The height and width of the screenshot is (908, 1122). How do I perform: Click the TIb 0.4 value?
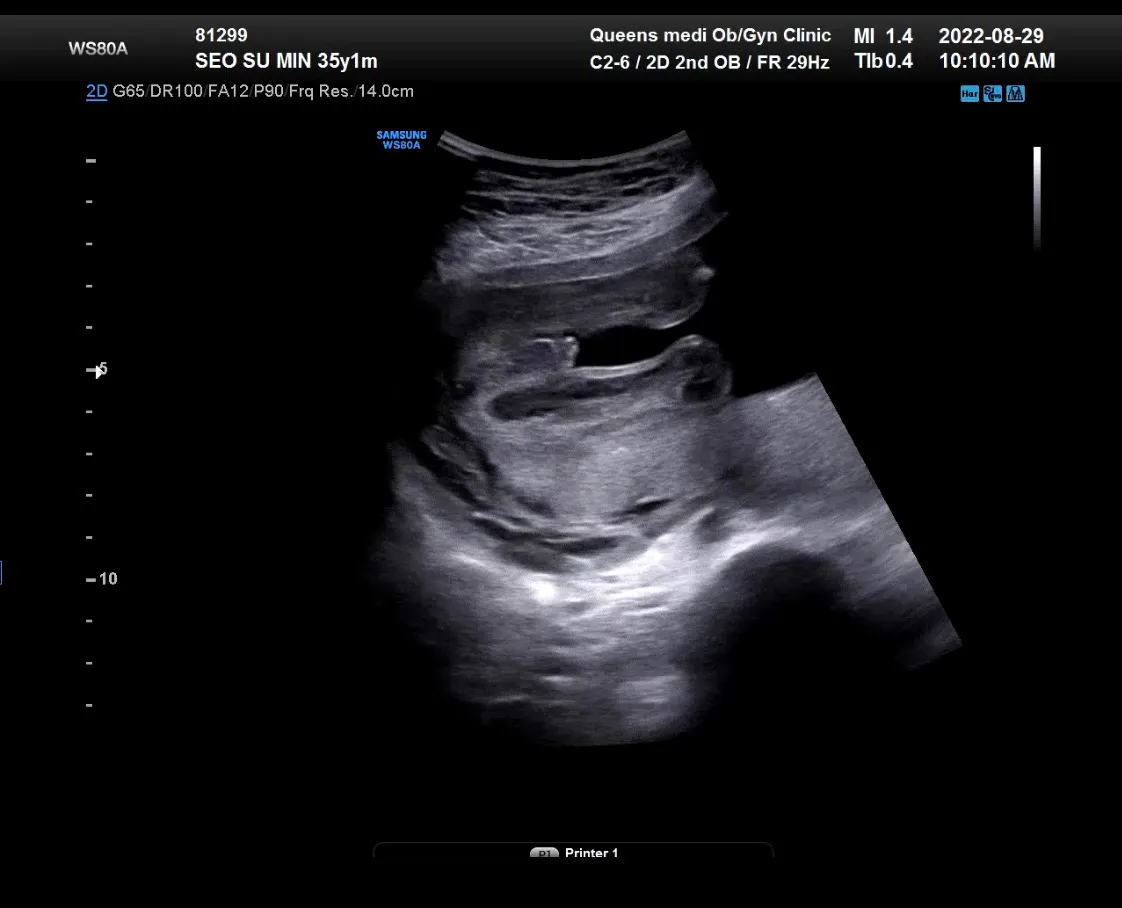click(883, 62)
